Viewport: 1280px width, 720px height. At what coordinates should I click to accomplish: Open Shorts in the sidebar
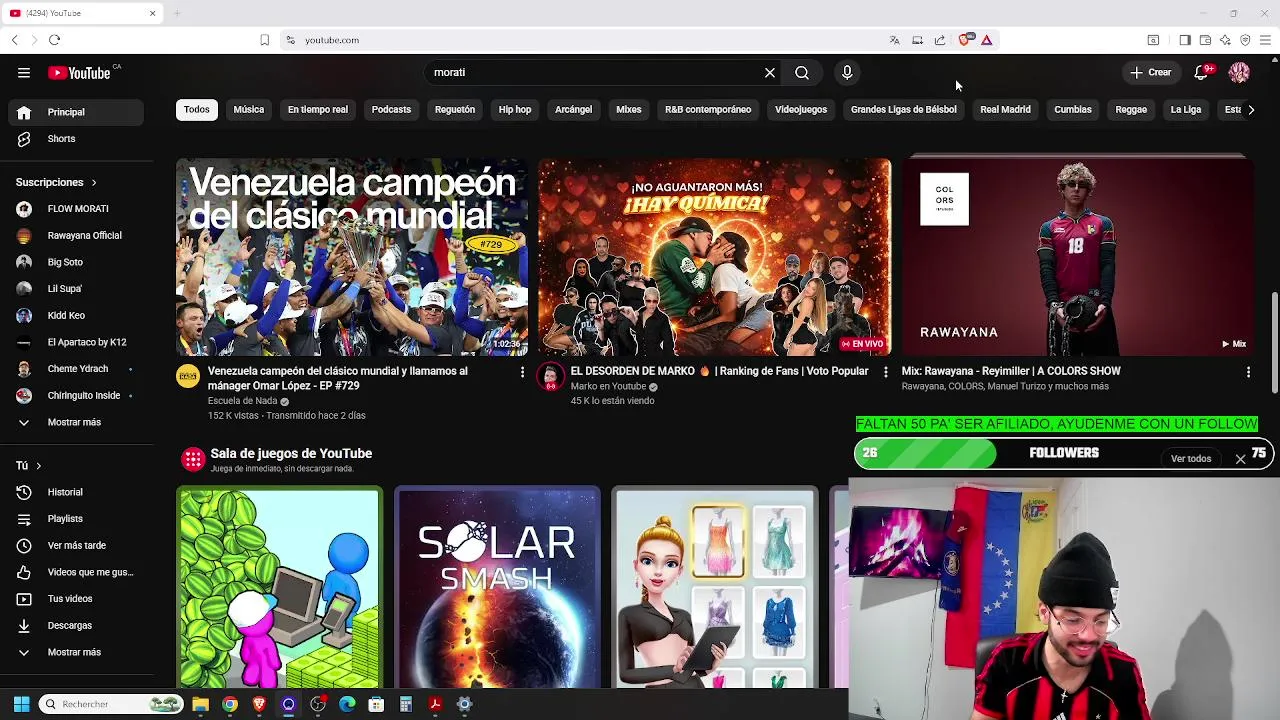click(76, 139)
